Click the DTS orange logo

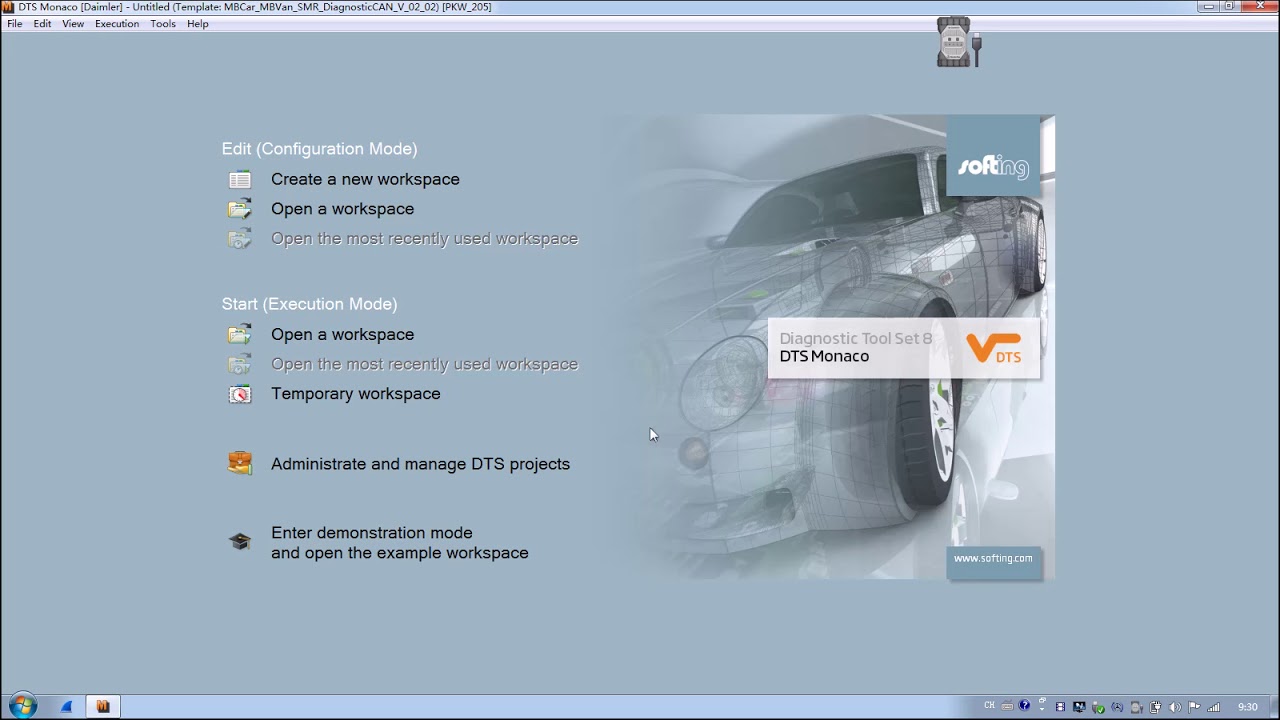coord(994,348)
